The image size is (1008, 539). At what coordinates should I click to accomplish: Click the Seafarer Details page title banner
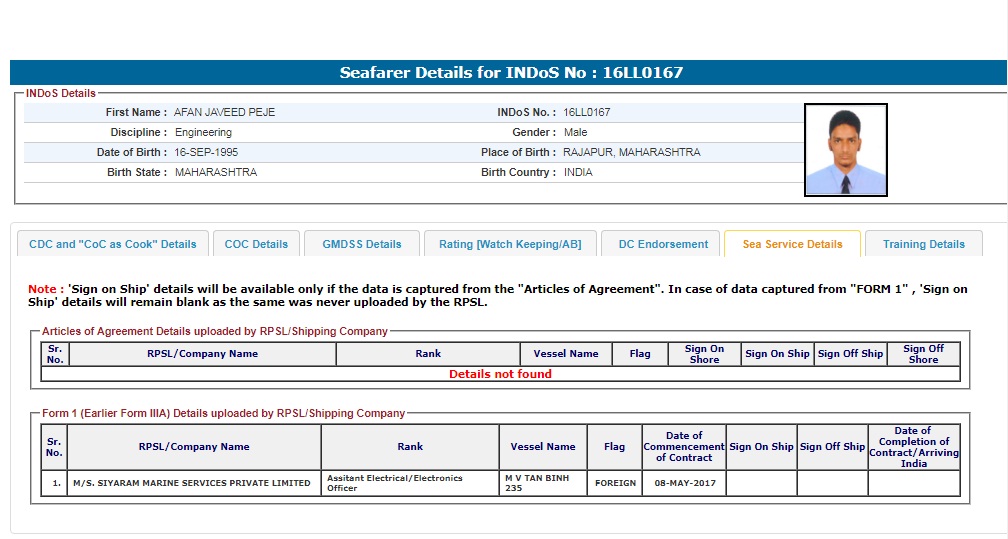[x=511, y=73]
